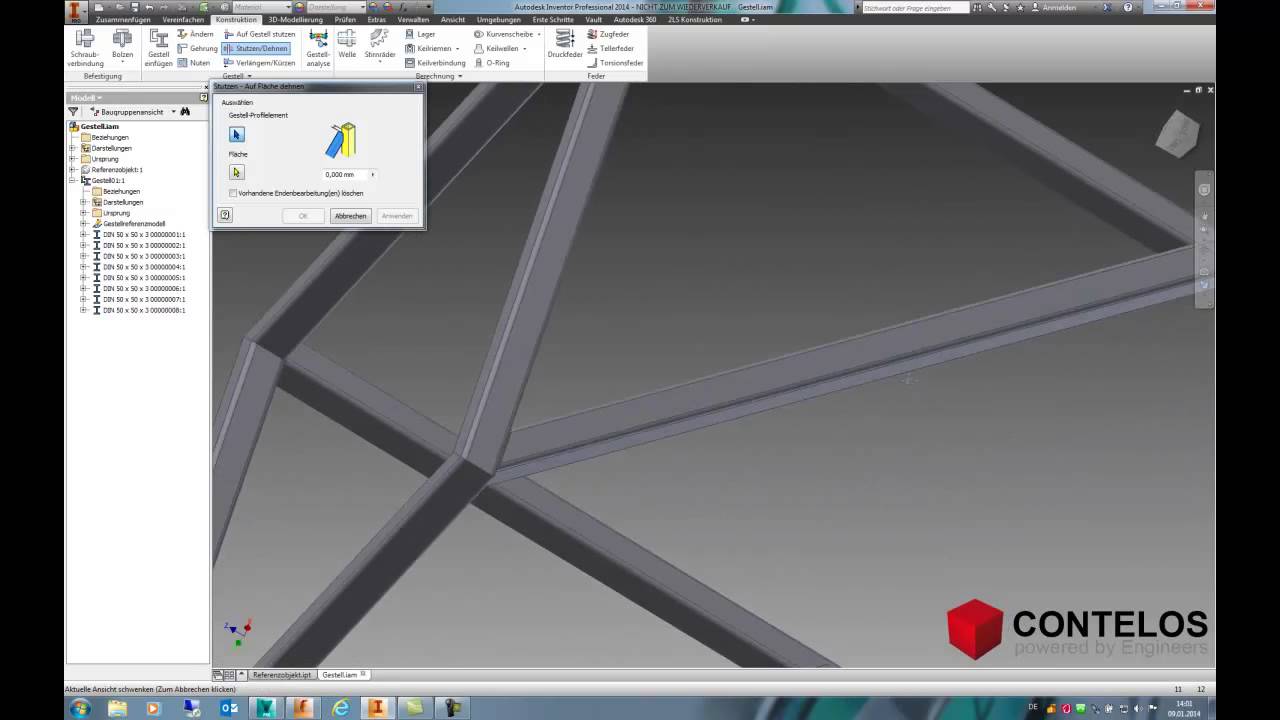Choose the Ändern frame tool
Image resolution: width=1280 pixels, height=720 pixels.
tap(195, 34)
